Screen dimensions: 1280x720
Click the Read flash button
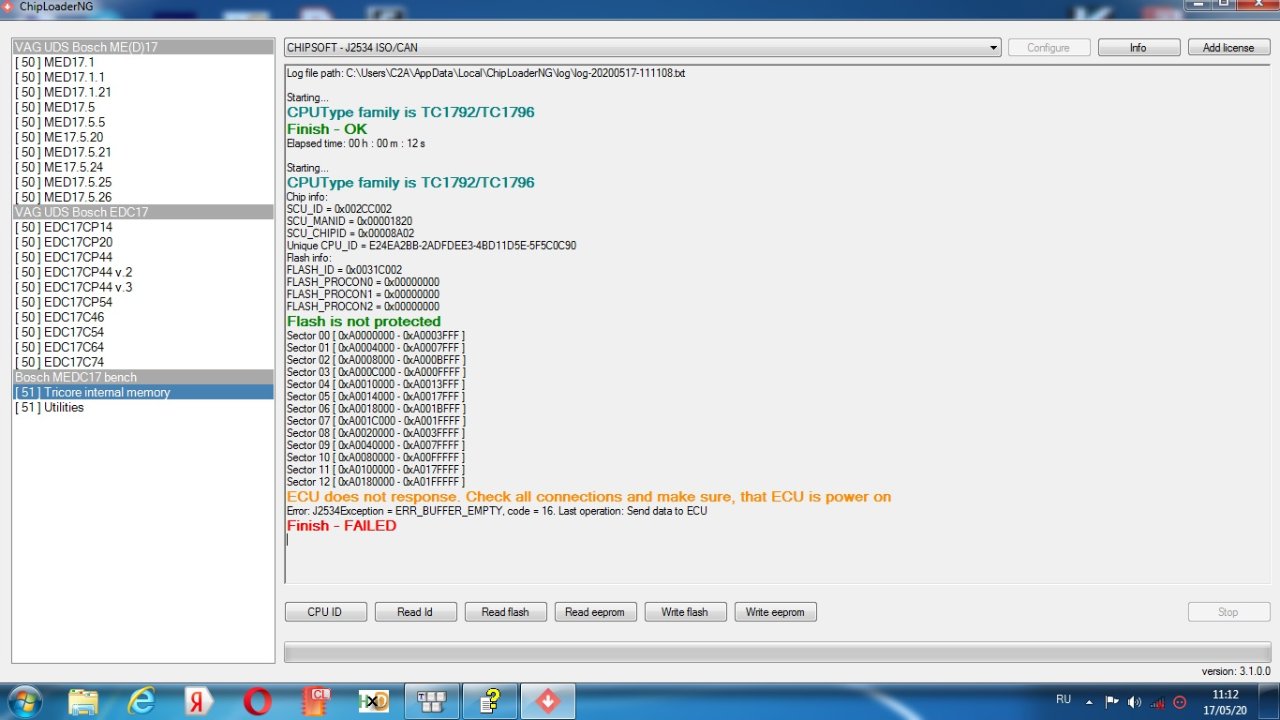pyautogui.click(x=505, y=612)
